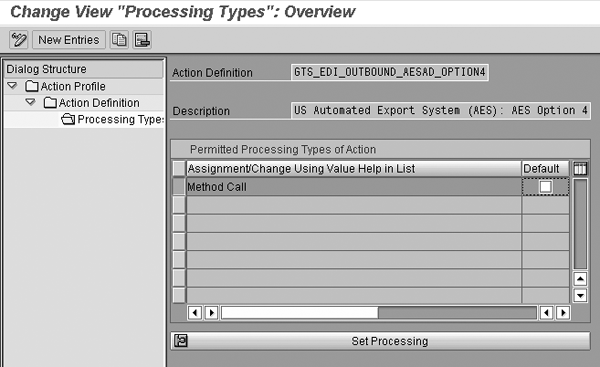The height and width of the screenshot is (367, 600).
Task: Collapse the Action Definition tree node
Action: [x=30, y=102]
